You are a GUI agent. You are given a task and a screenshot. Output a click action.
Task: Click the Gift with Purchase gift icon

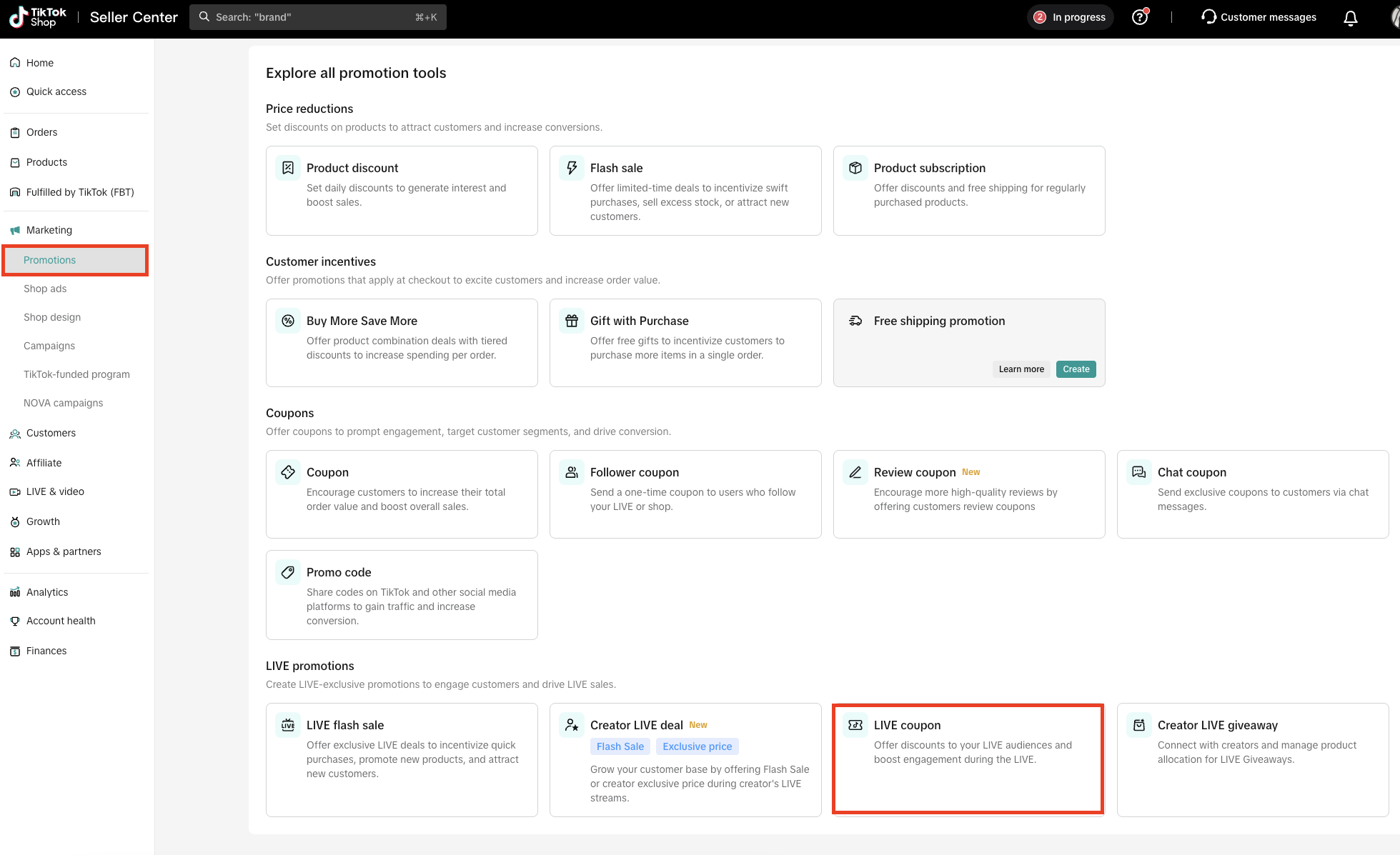click(x=572, y=321)
